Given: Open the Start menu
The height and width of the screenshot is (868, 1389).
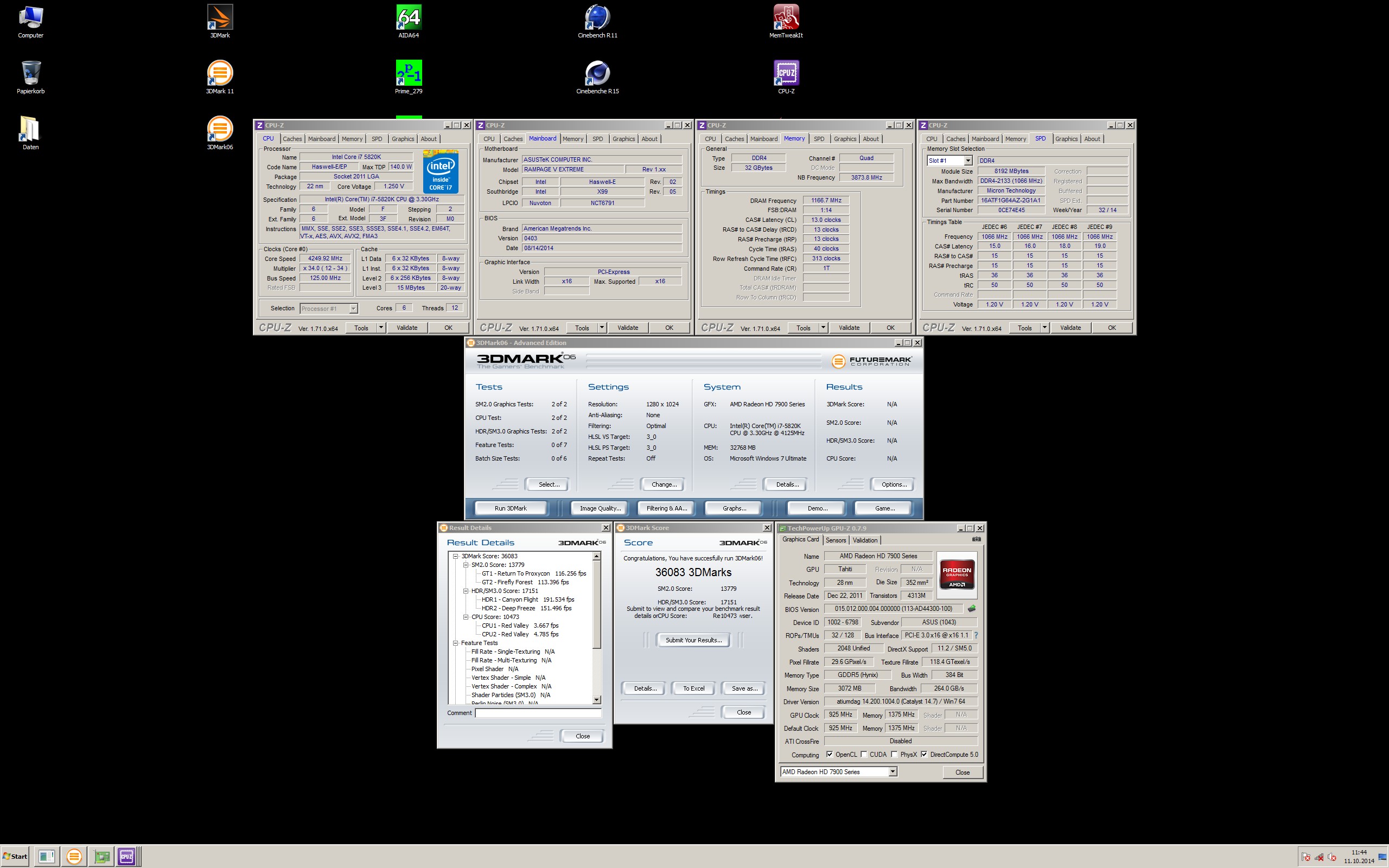Looking at the screenshot, I should point(16,857).
